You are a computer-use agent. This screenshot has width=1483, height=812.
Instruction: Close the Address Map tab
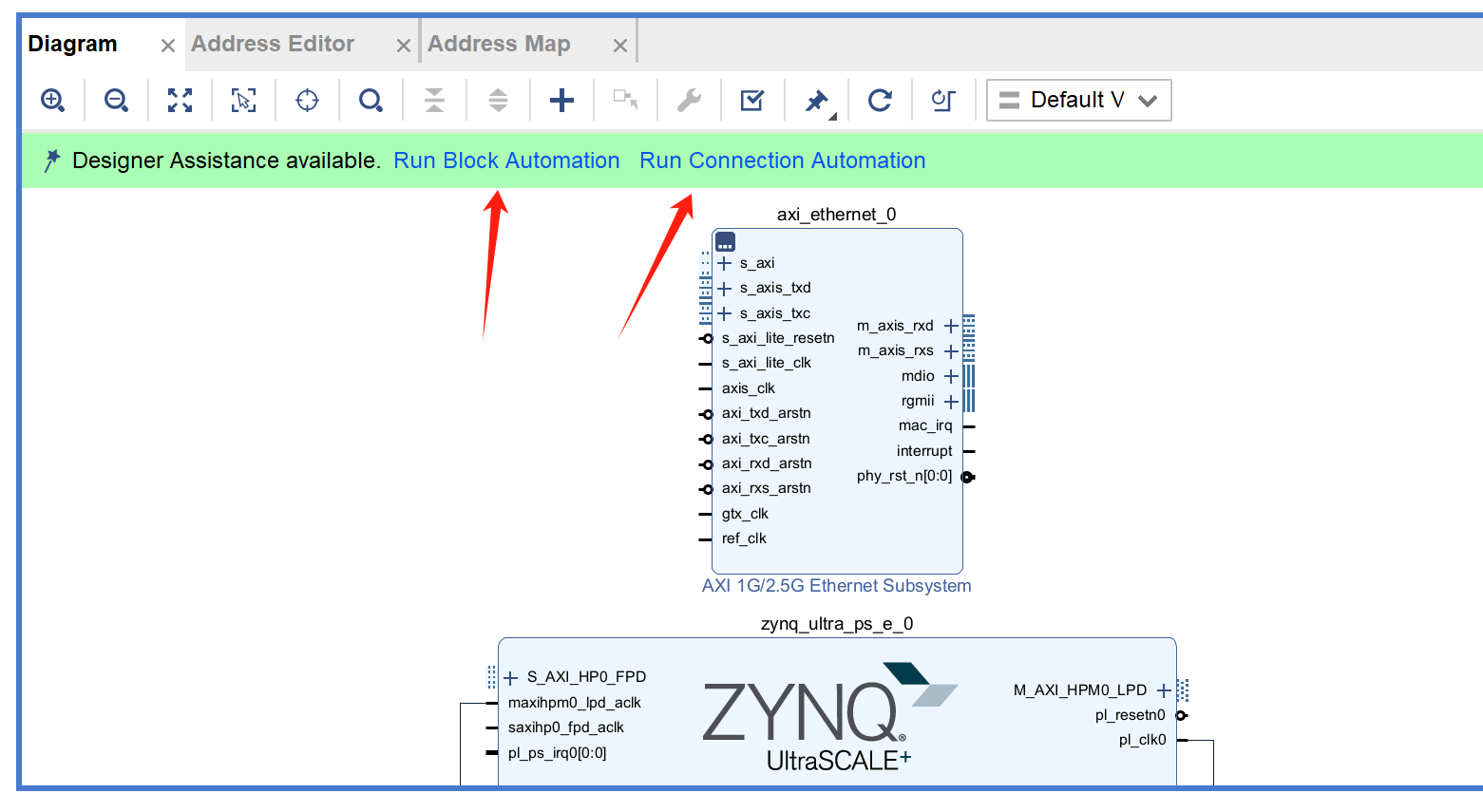[620, 46]
